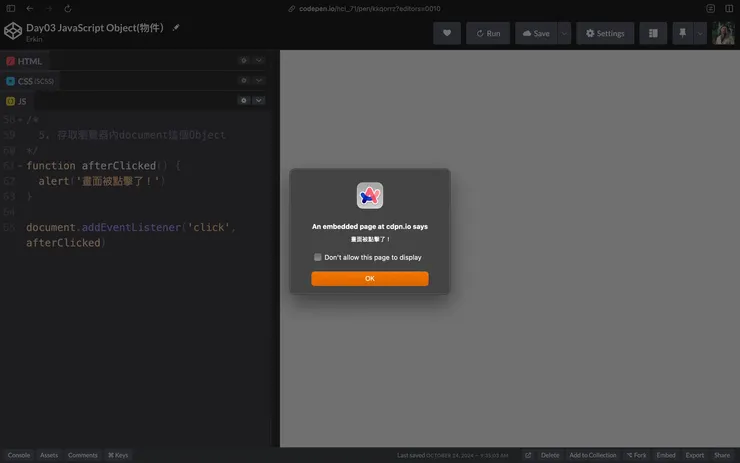Open pen Settings

(x=605, y=33)
